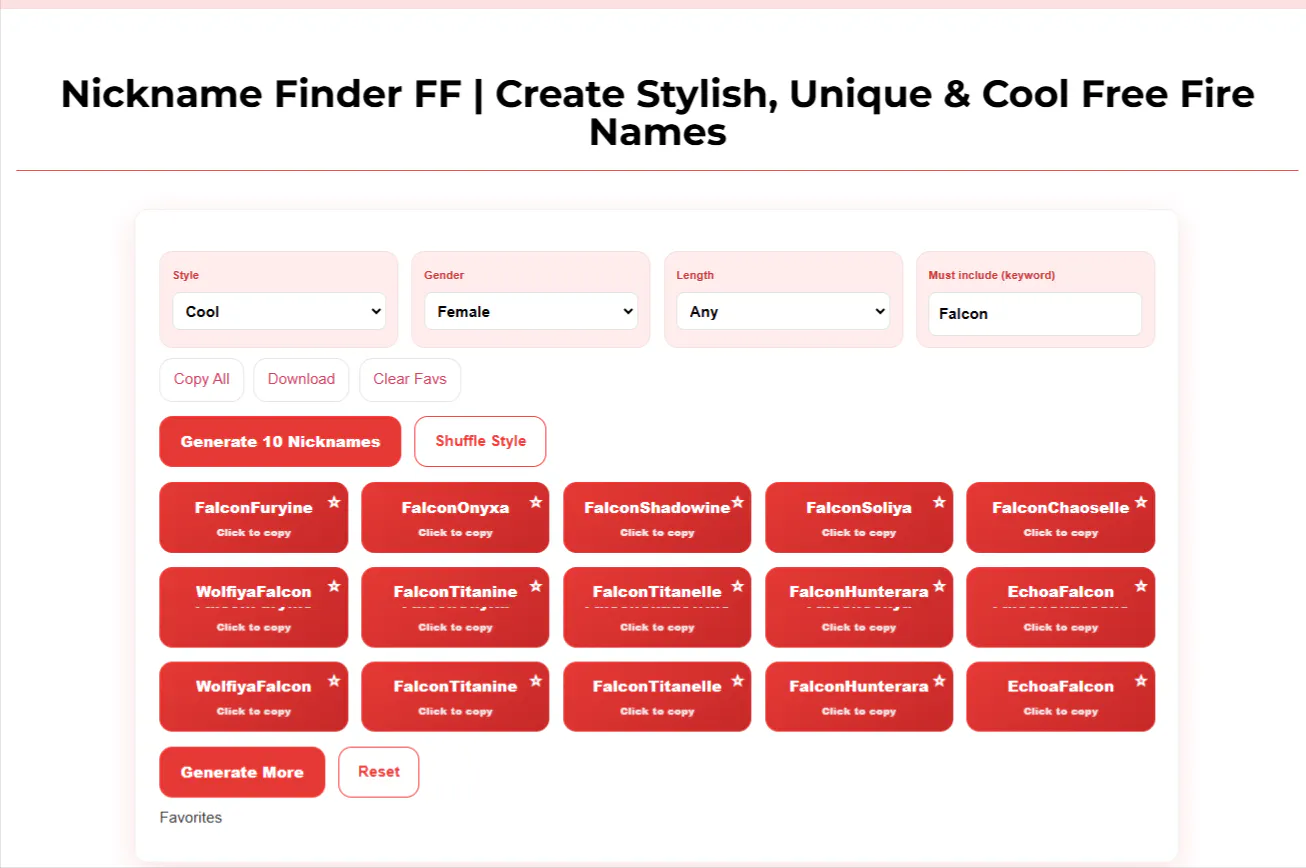This screenshot has width=1306, height=868.
Task: Clear Favs to remove favorites
Action: click(410, 379)
